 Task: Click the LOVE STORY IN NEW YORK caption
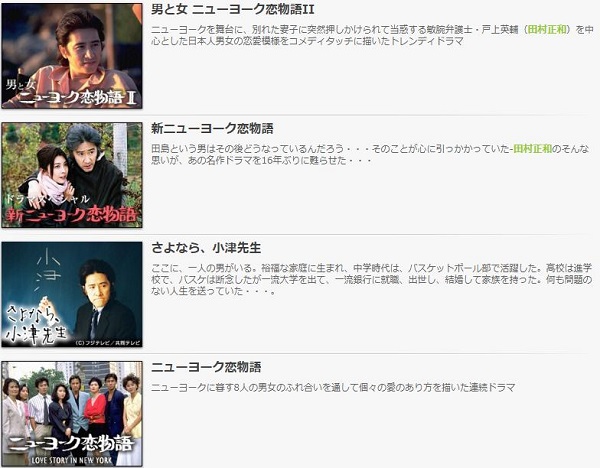72,460
